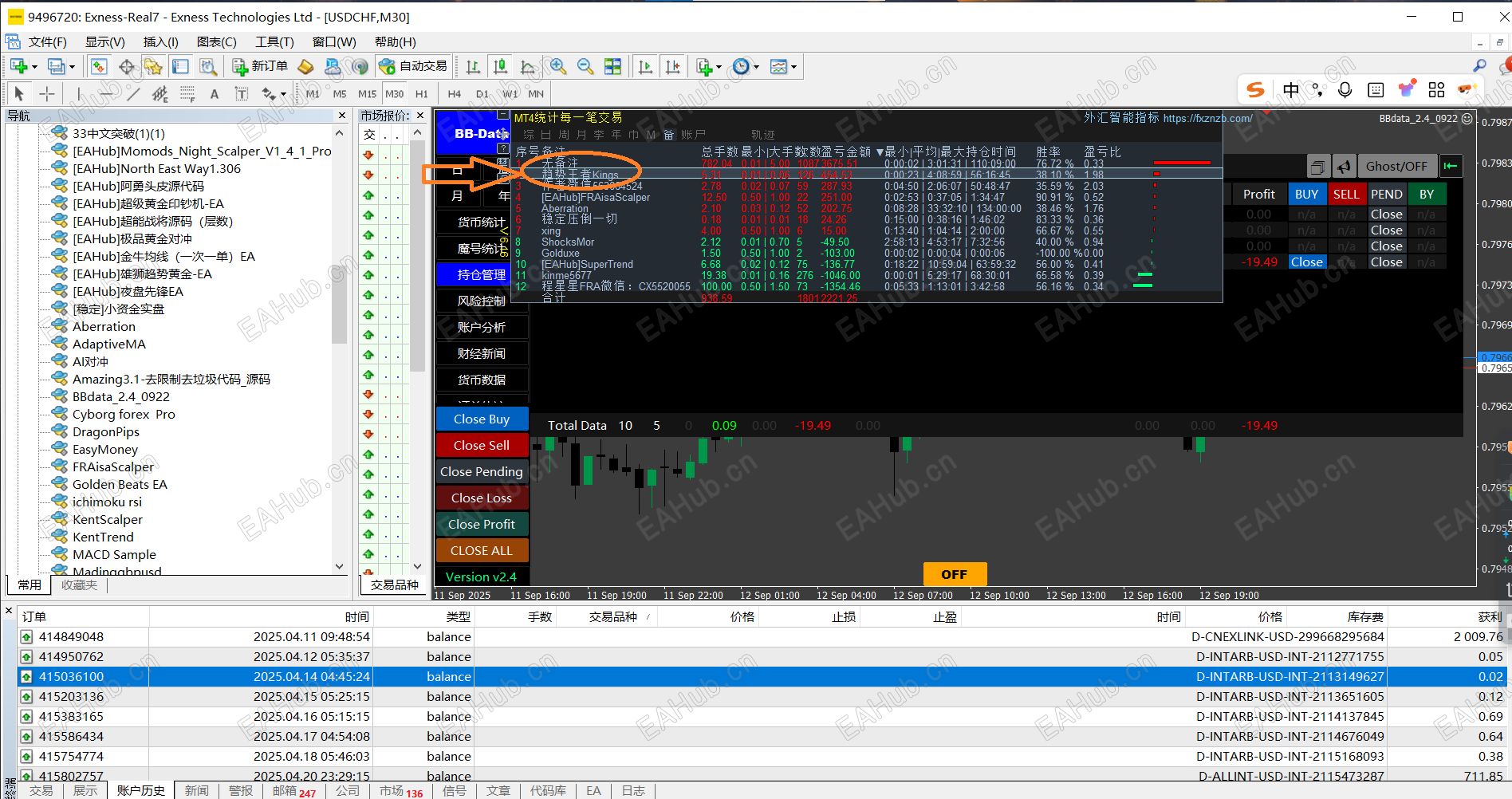Select the cursor arrow tool
This screenshot has width=1512, height=799.
(19, 94)
